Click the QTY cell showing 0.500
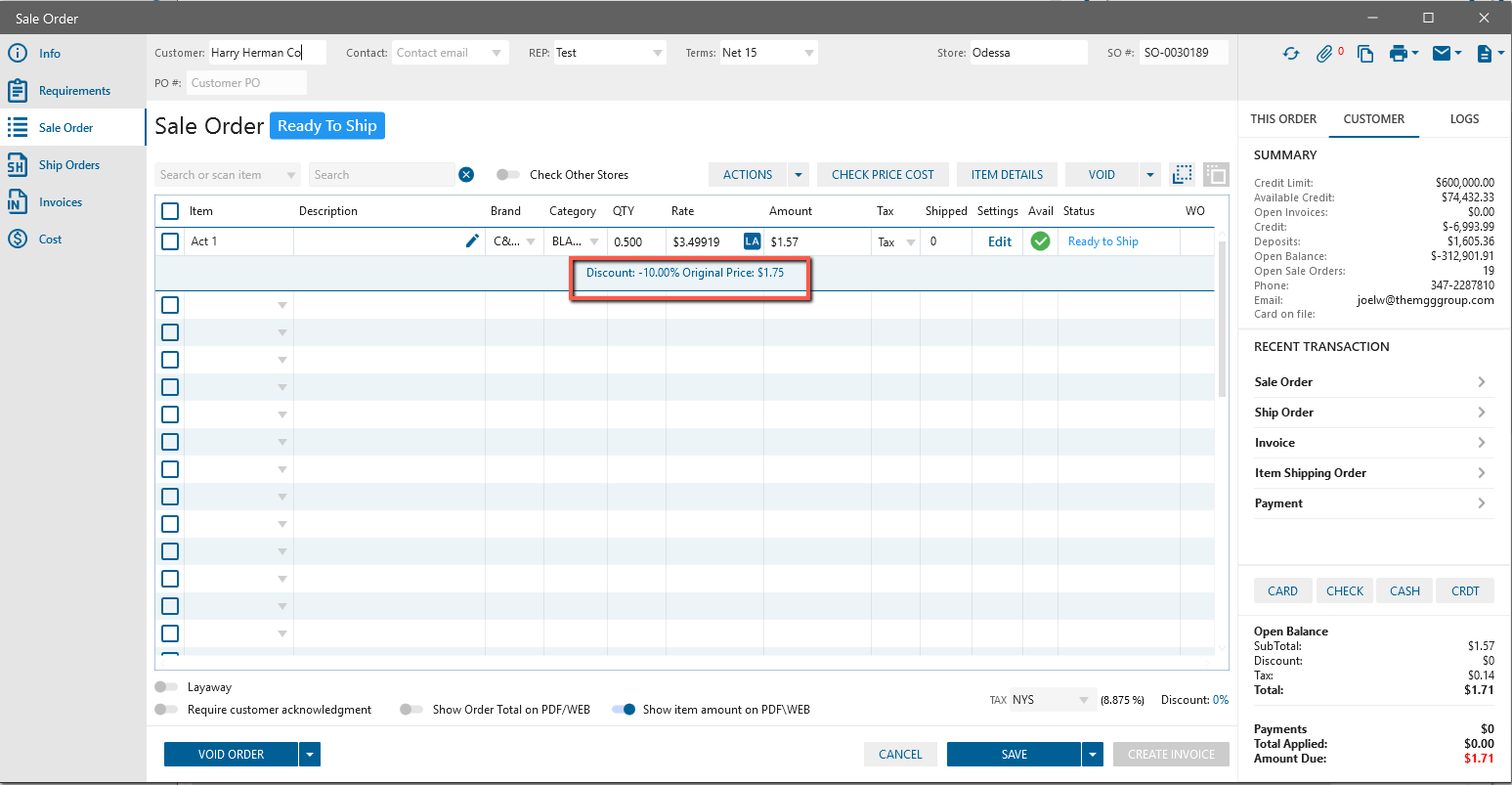The height and width of the screenshot is (785, 1512). pos(635,241)
